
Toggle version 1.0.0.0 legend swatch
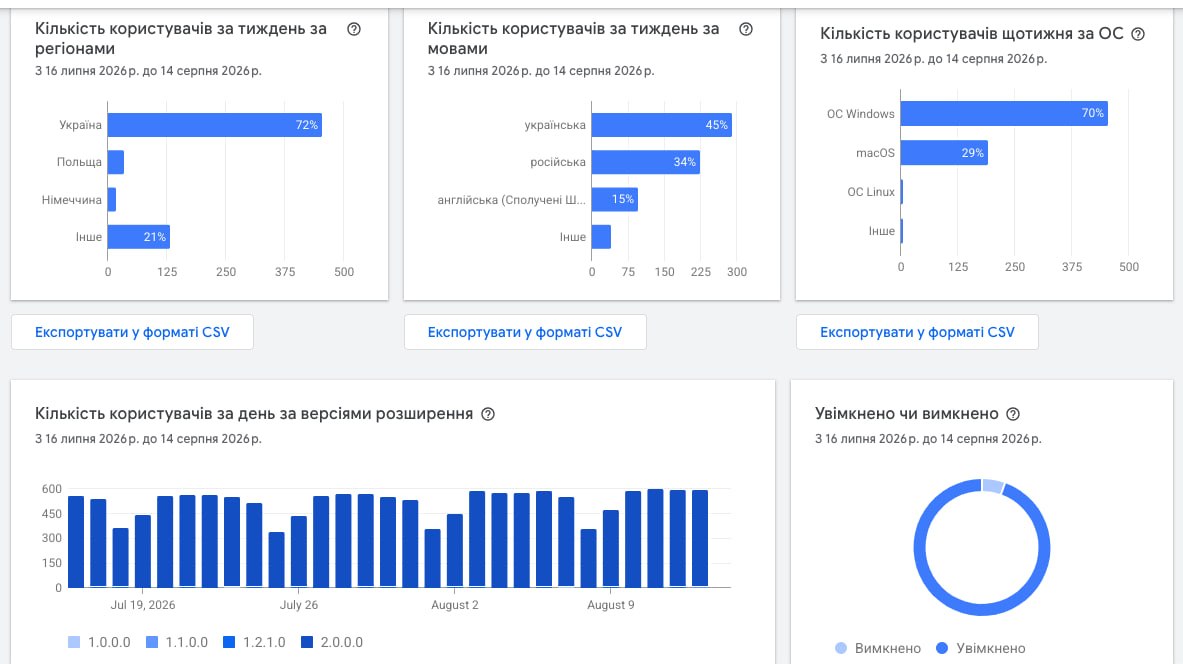pos(74,642)
